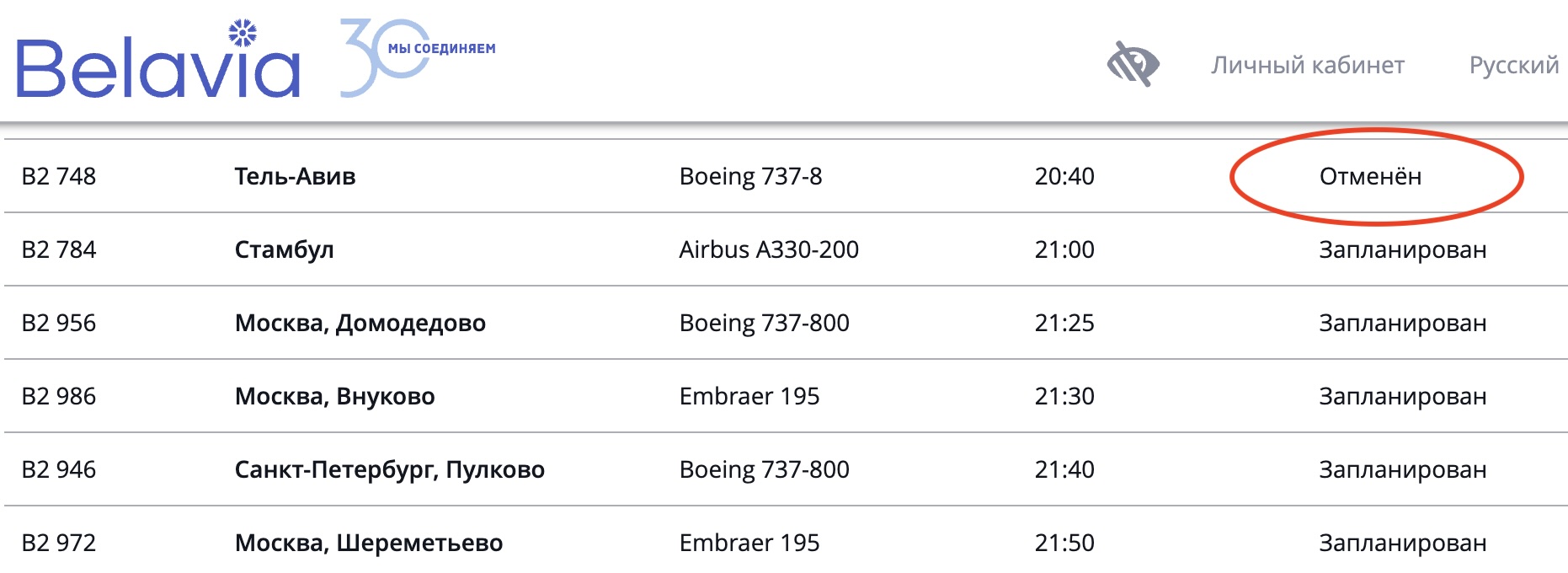Viewport: 1568px width, 573px height.
Task: Select flight B2 946 number
Action: coord(59,469)
